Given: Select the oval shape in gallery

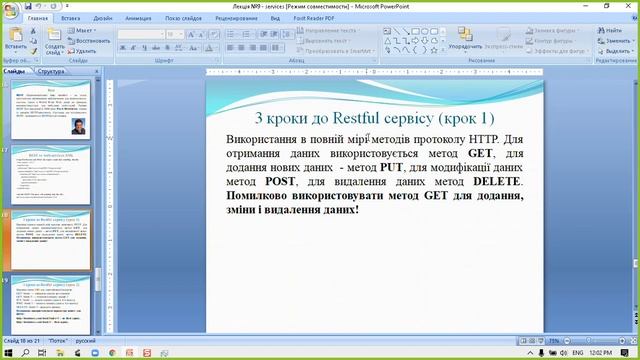Looking at the screenshot, I should point(425,31).
